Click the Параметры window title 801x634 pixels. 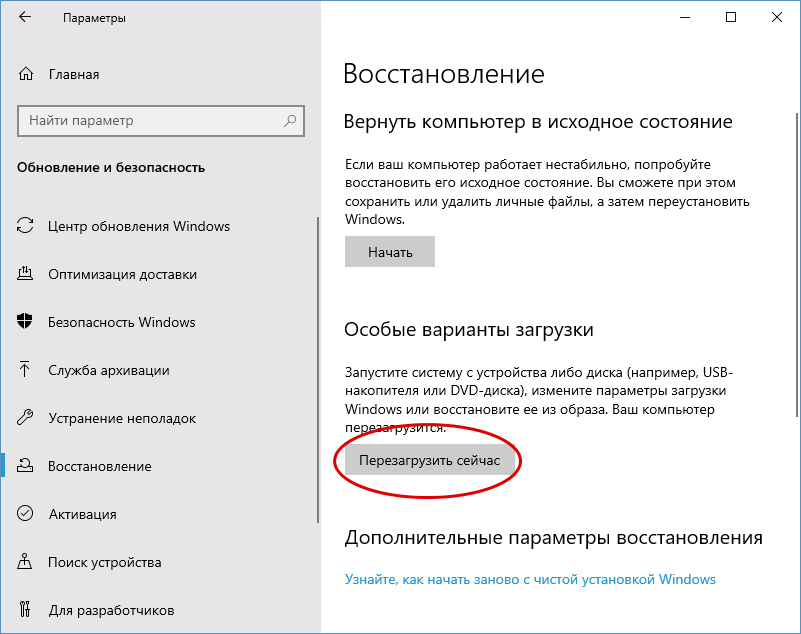coord(95,18)
